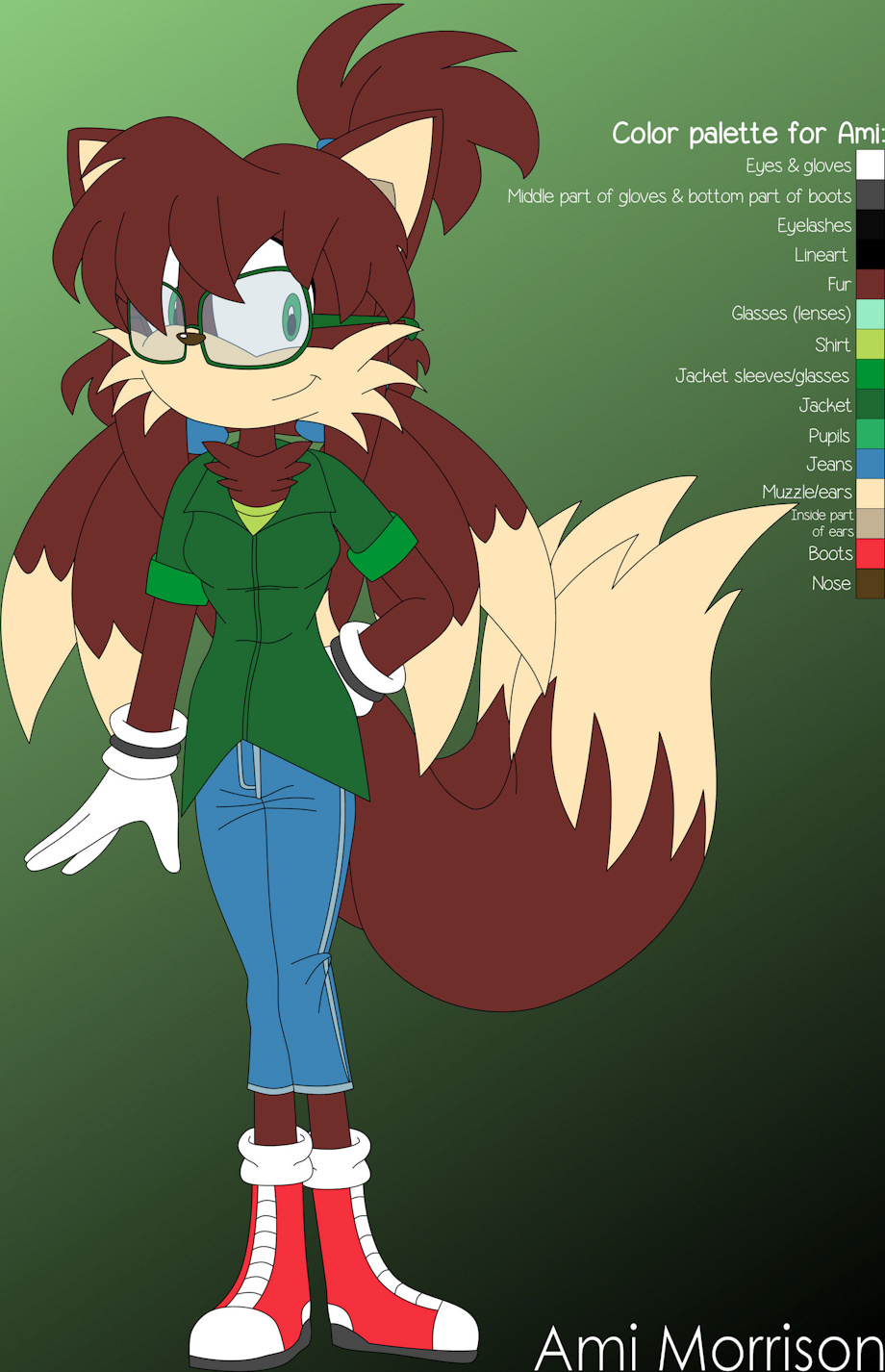Click the maroon Fur color swatch
The width and height of the screenshot is (885, 1372).
click(x=871, y=285)
